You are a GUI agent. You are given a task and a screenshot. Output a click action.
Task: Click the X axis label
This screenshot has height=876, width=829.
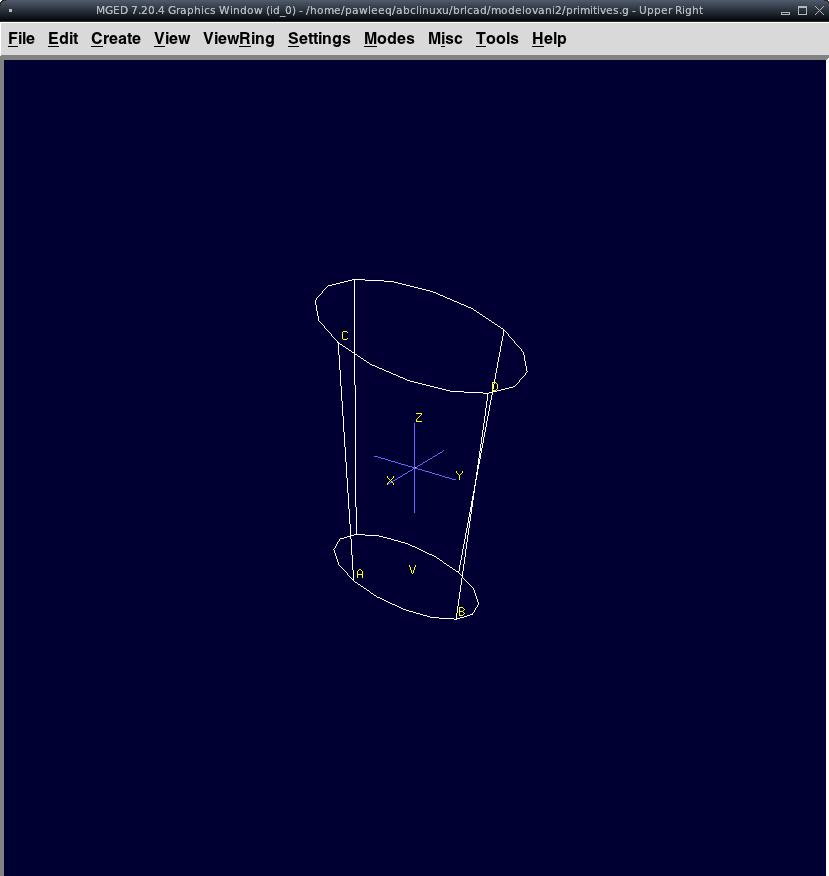click(390, 480)
